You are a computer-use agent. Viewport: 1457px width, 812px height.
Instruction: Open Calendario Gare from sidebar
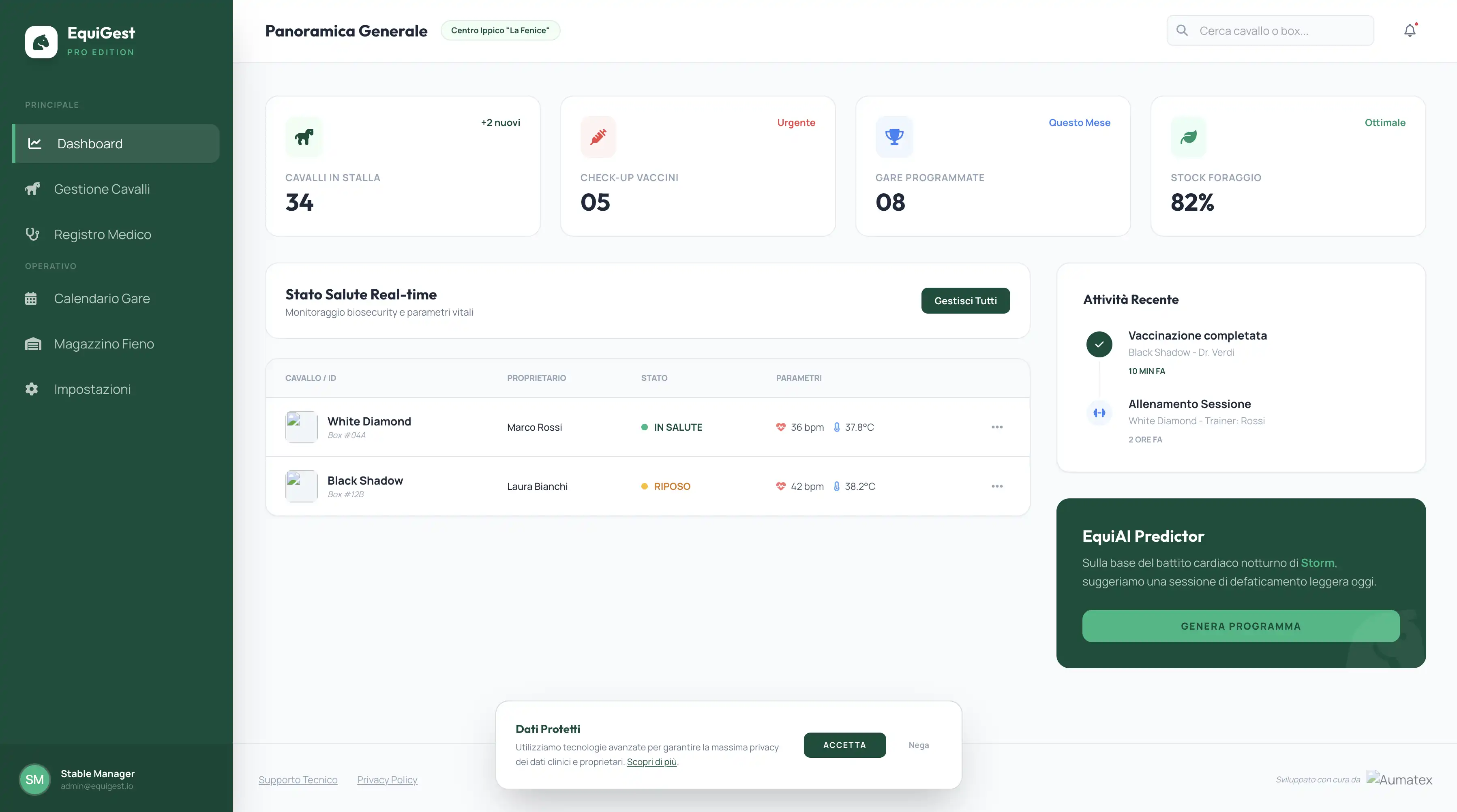tap(102, 298)
